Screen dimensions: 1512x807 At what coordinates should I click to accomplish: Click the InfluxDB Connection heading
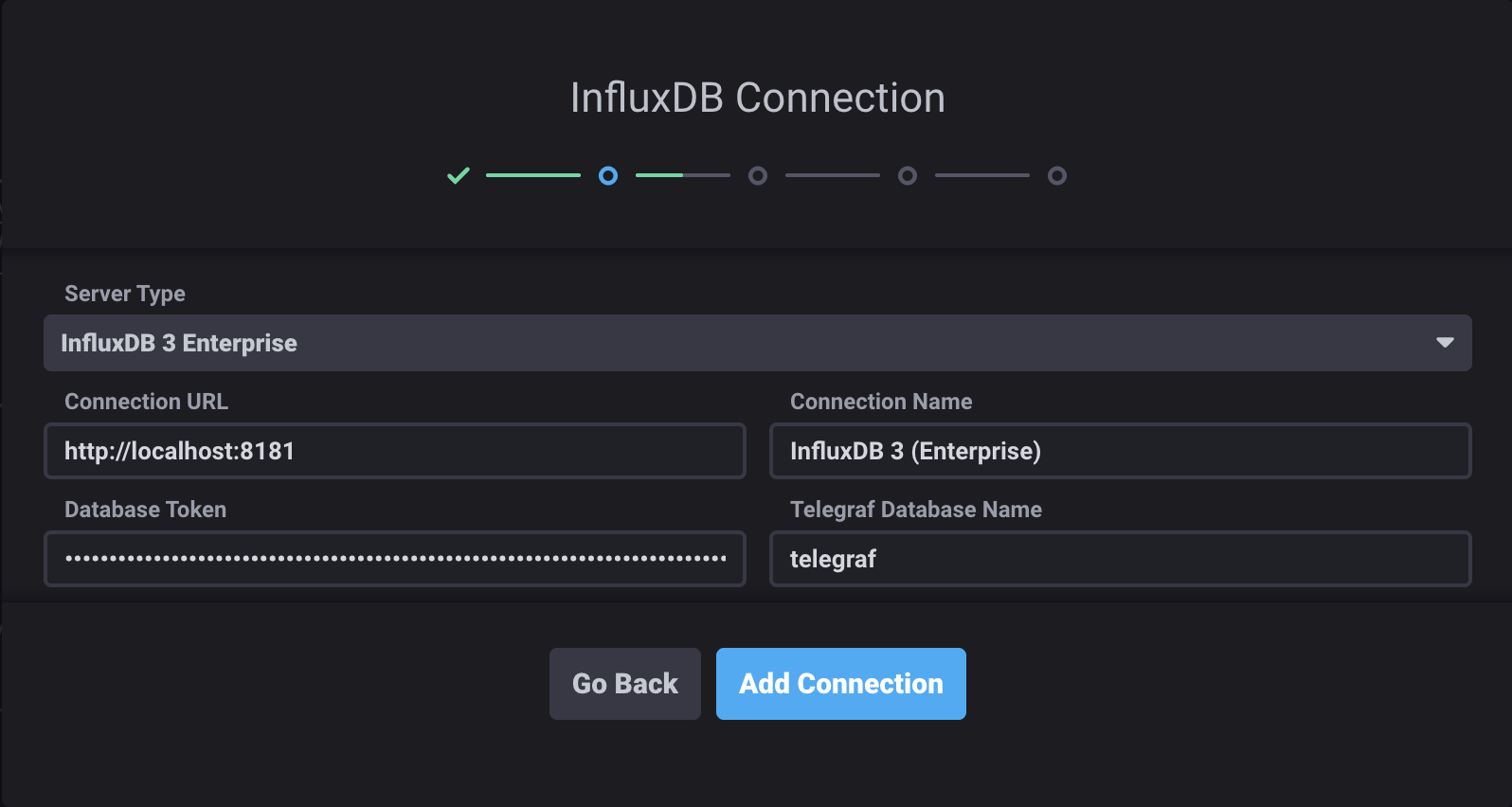pos(758,98)
